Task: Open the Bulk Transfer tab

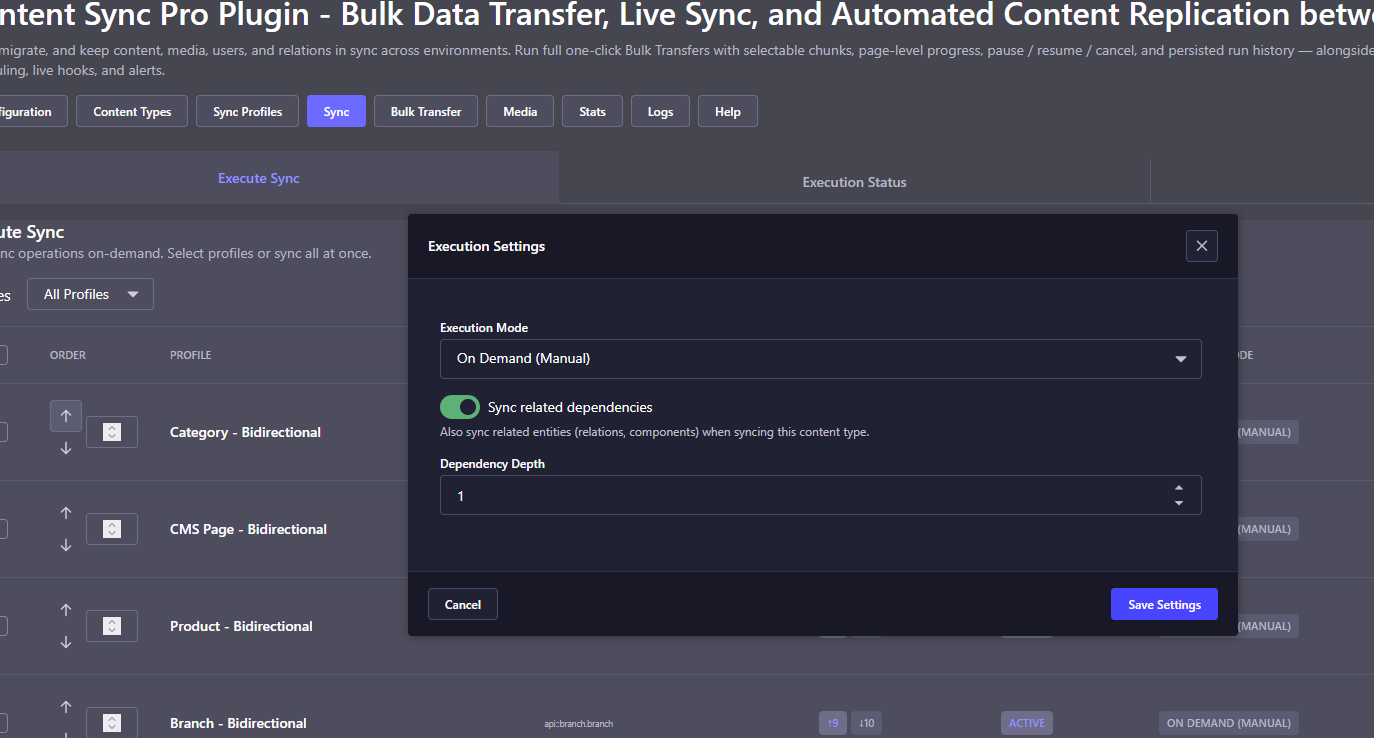Action: (x=426, y=111)
